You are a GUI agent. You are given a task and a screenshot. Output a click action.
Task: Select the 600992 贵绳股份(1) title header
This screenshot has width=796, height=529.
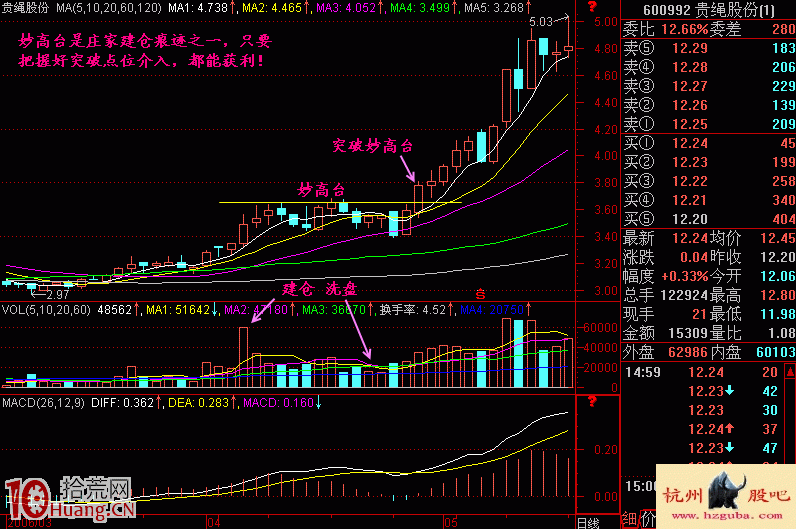pos(709,10)
